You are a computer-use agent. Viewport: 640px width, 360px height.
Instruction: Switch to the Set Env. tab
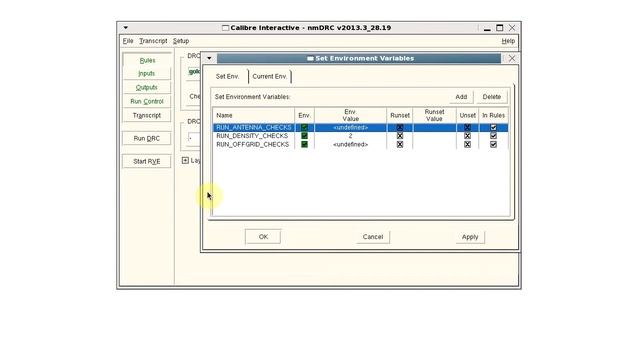(x=228, y=76)
